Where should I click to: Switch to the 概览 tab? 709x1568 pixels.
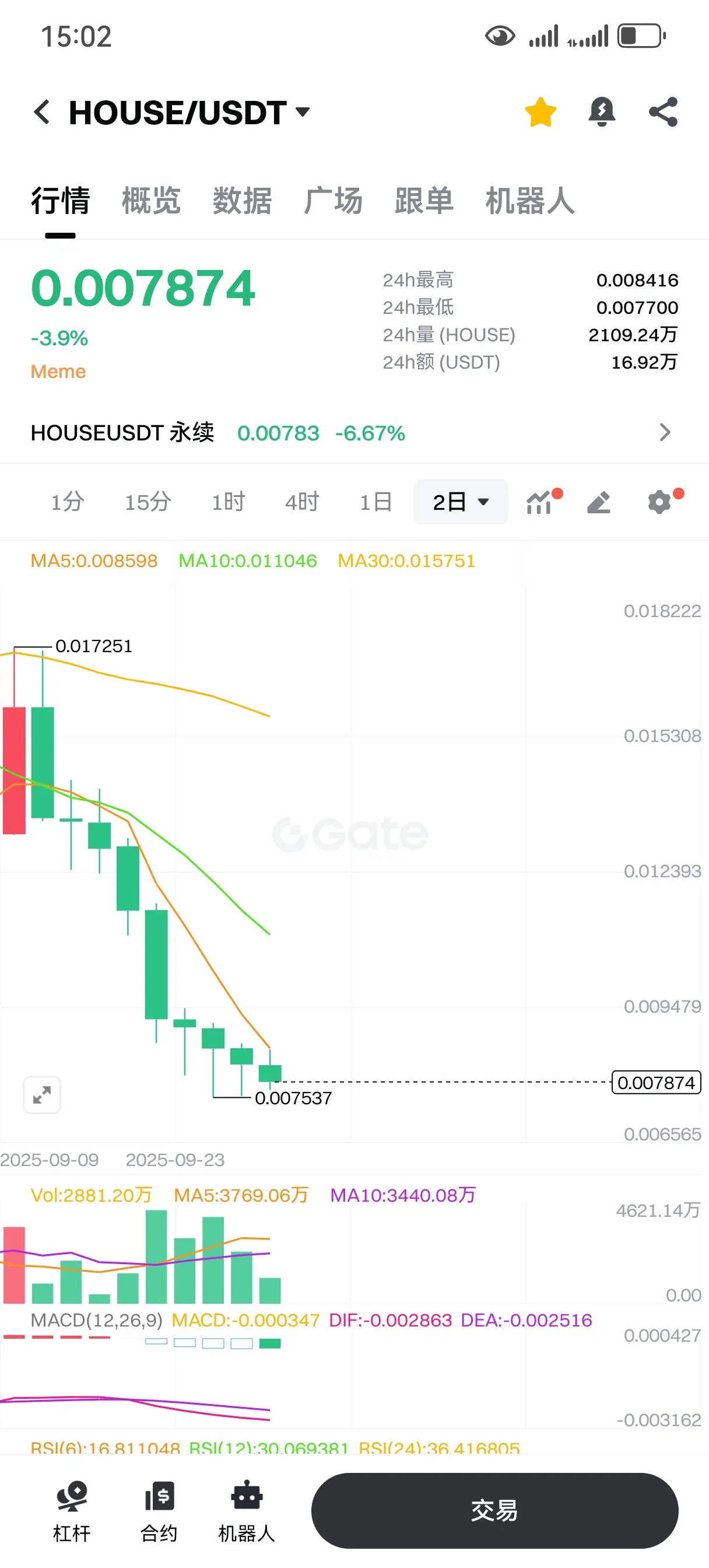(x=151, y=201)
